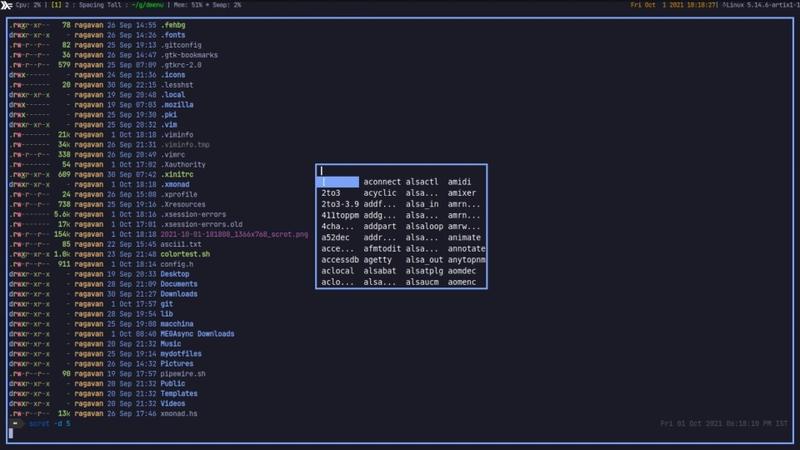The height and width of the screenshot is (450, 800).
Task: Click the Spacing Tall layout indicator
Action: click(x=100, y=5)
